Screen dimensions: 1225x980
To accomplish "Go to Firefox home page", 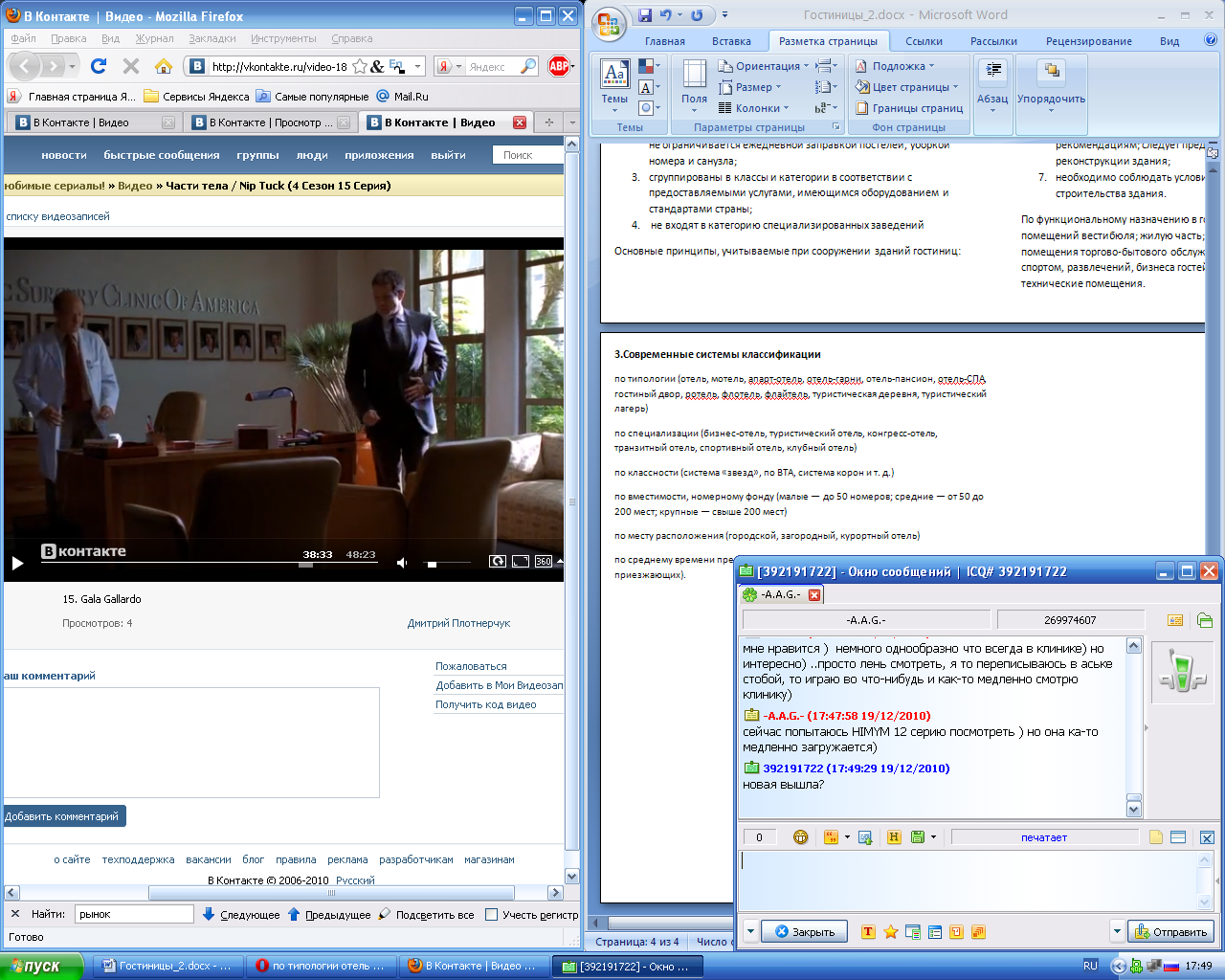I will [164, 66].
